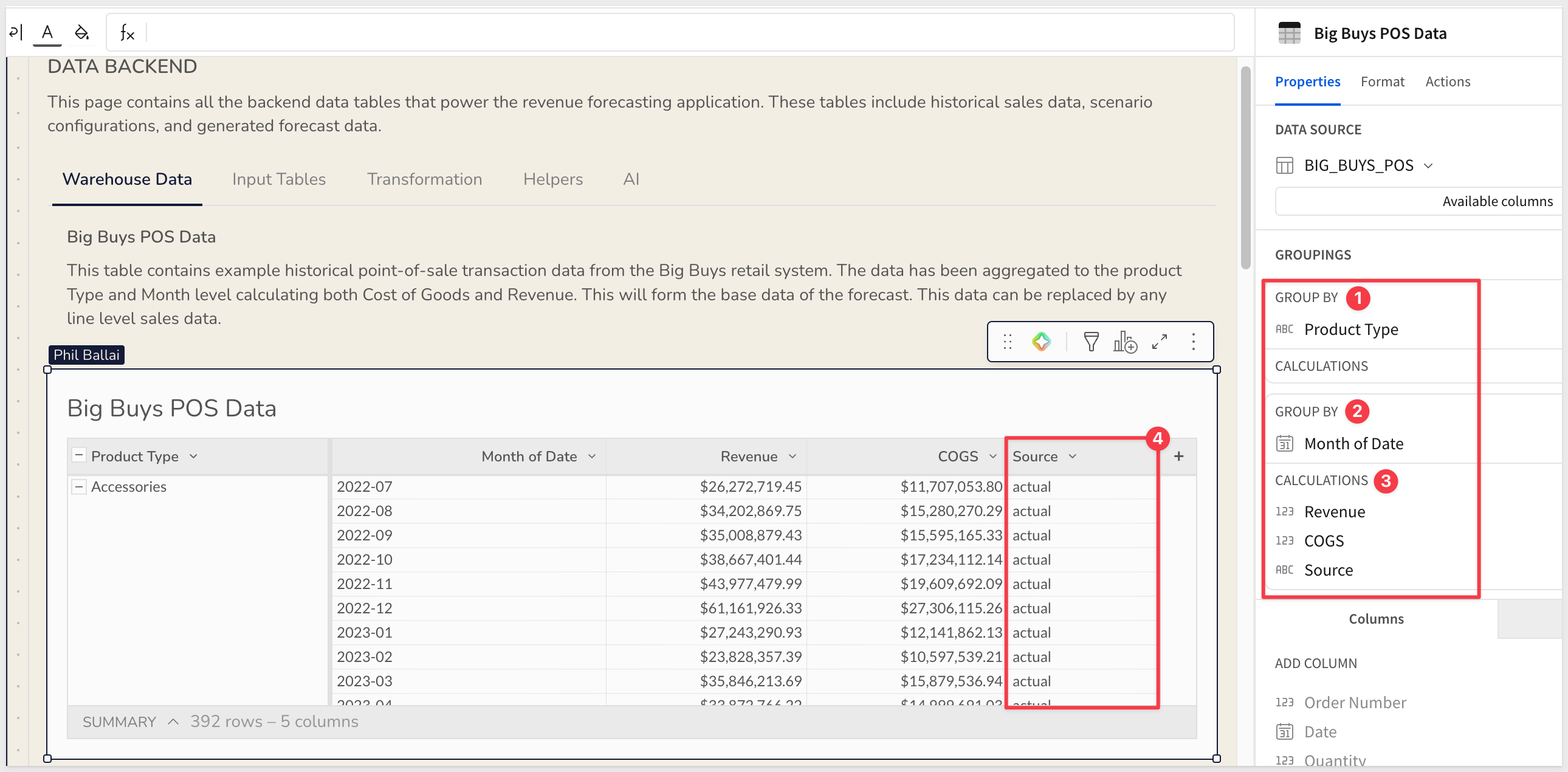The image size is (1568, 772).
Task: Click the Month of Date calendar icon
Action: (x=1284, y=444)
